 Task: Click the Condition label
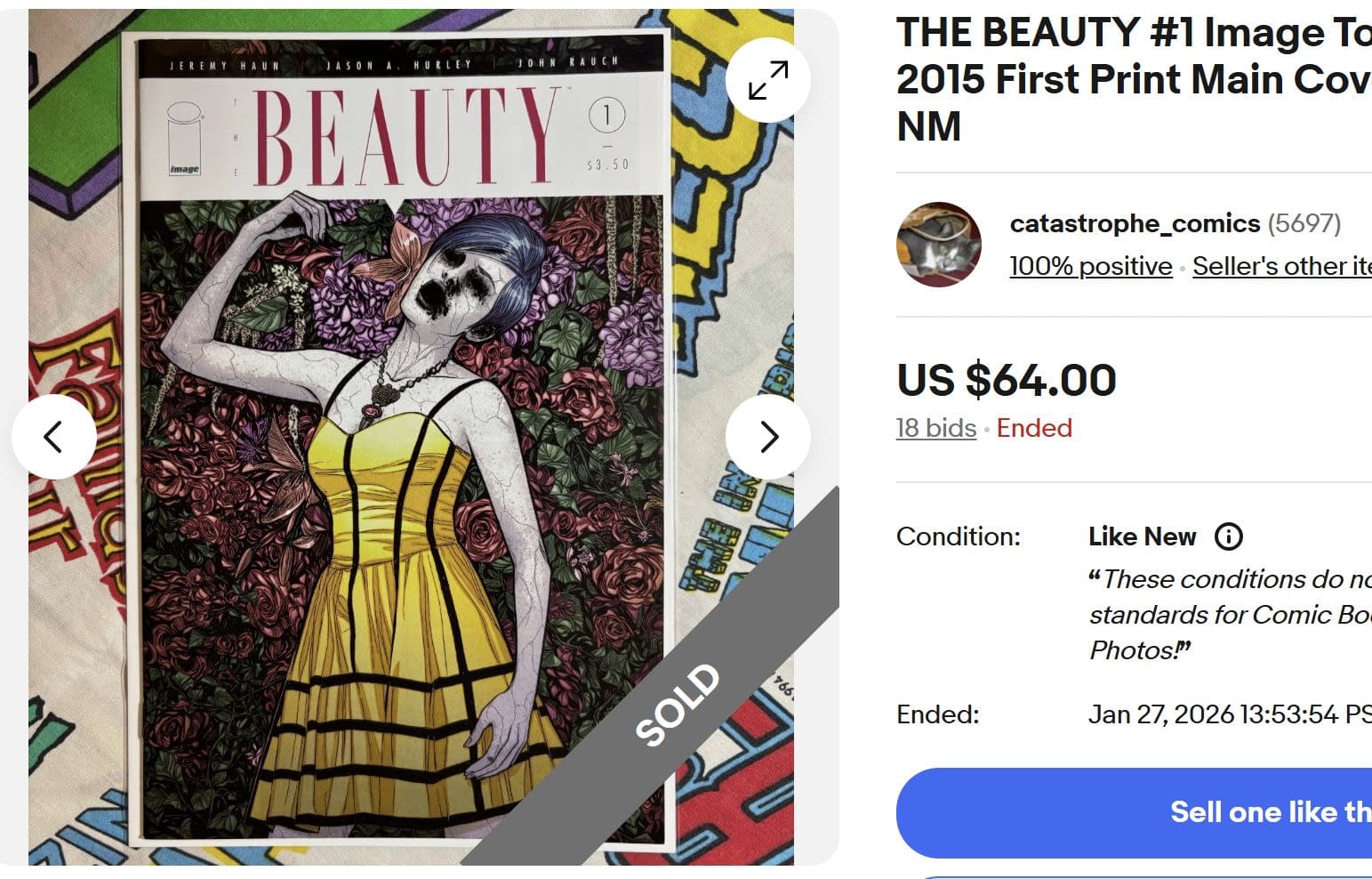click(x=958, y=536)
